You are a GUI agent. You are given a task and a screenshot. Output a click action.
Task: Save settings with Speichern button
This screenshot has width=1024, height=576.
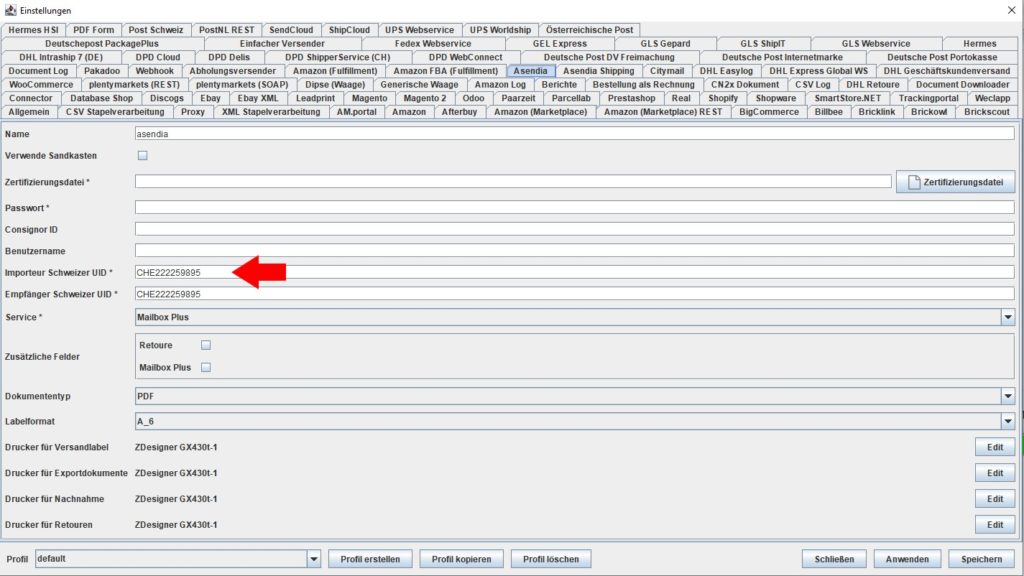pos(981,559)
